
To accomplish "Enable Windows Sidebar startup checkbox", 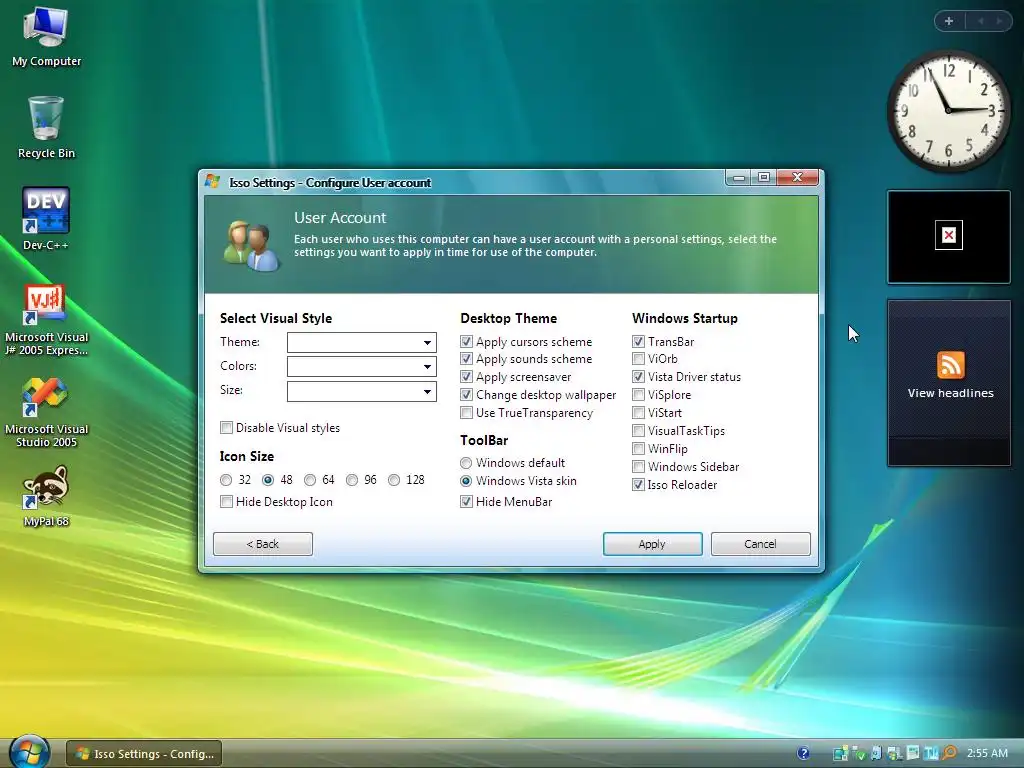I will point(639,466).
